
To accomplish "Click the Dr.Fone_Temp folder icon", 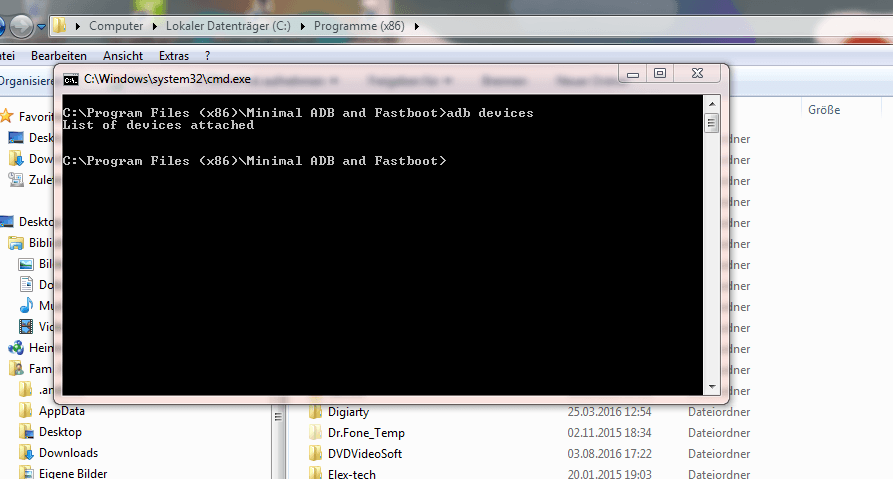I will [x=316, y=432].
